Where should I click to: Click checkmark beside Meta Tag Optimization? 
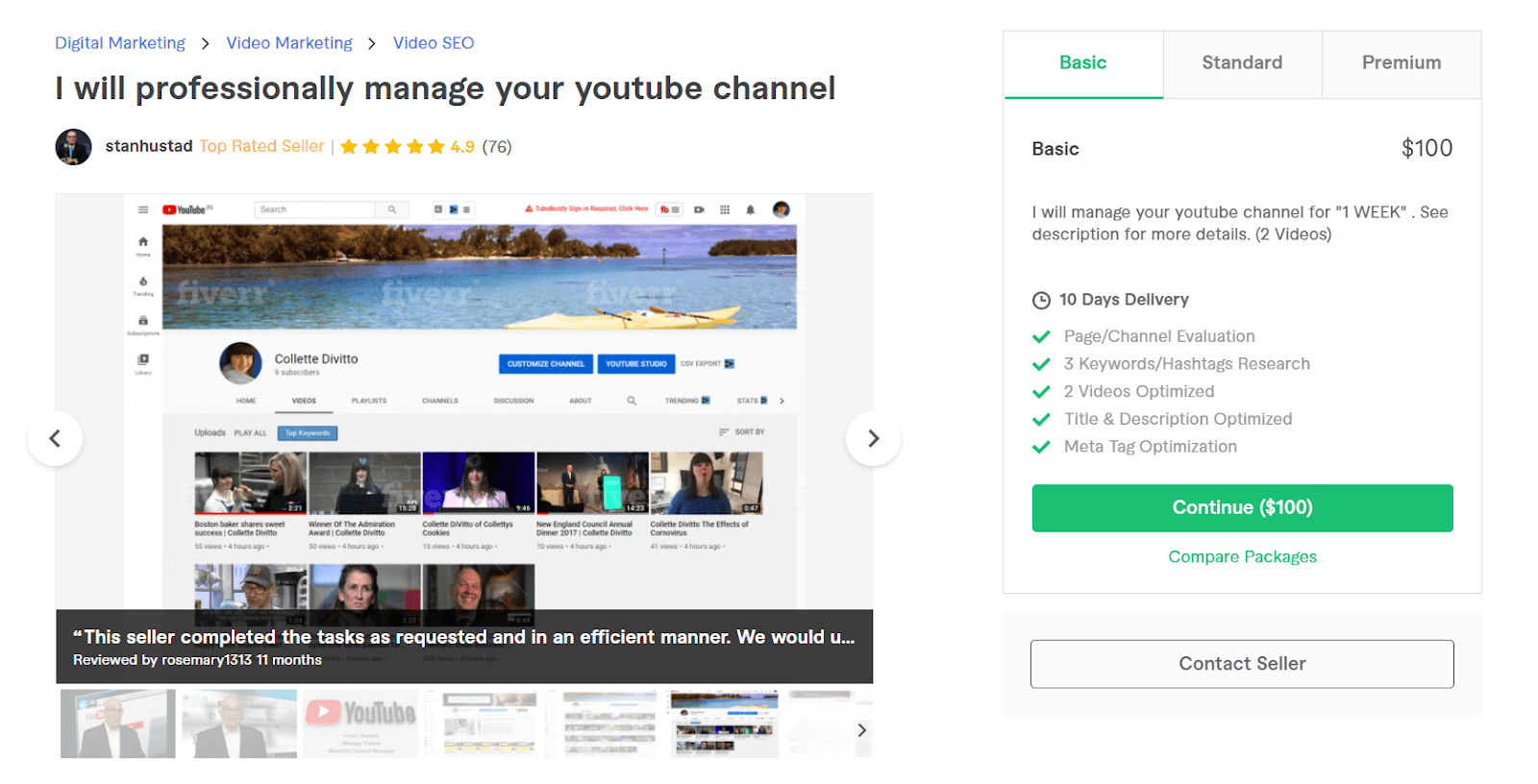point(1041,447)
